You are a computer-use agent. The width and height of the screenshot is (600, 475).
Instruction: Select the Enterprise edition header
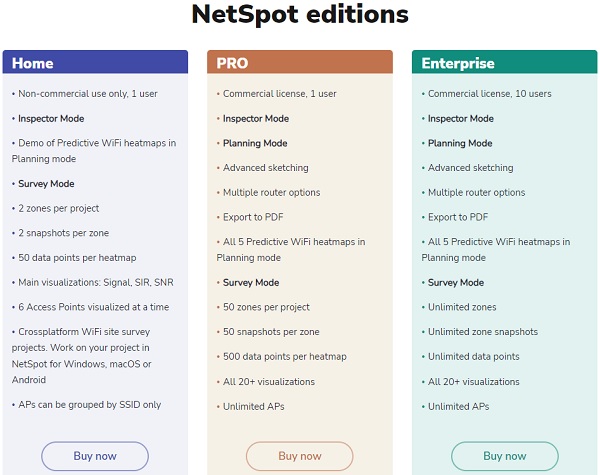504,62
